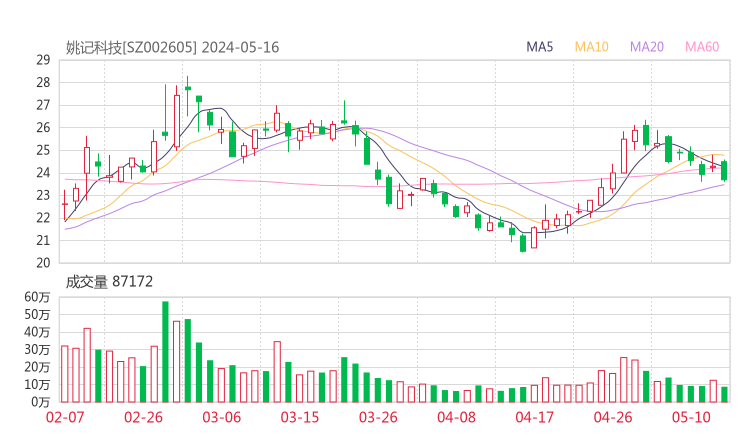Click the 40万 volume axis label
This screenshot has width=740, height=440.
[x=37, y=332]
